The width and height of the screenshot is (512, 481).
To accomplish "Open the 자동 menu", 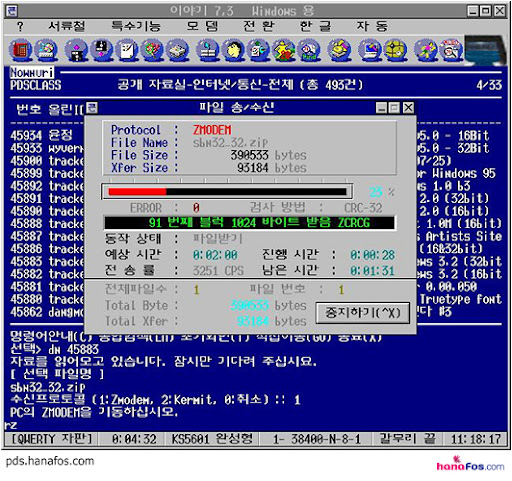I will tap(372, 26).
